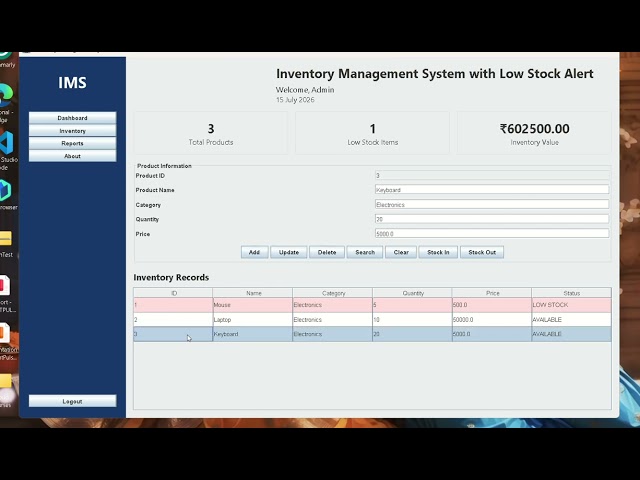Click the Laptop row quantity 10 cell
The image size is (640, 480).
click(412, 320)
